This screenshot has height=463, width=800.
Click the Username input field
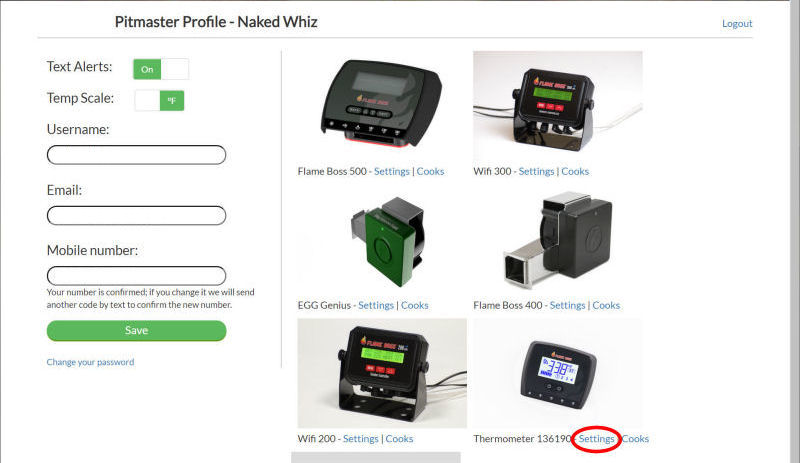[x=136, y=155]
